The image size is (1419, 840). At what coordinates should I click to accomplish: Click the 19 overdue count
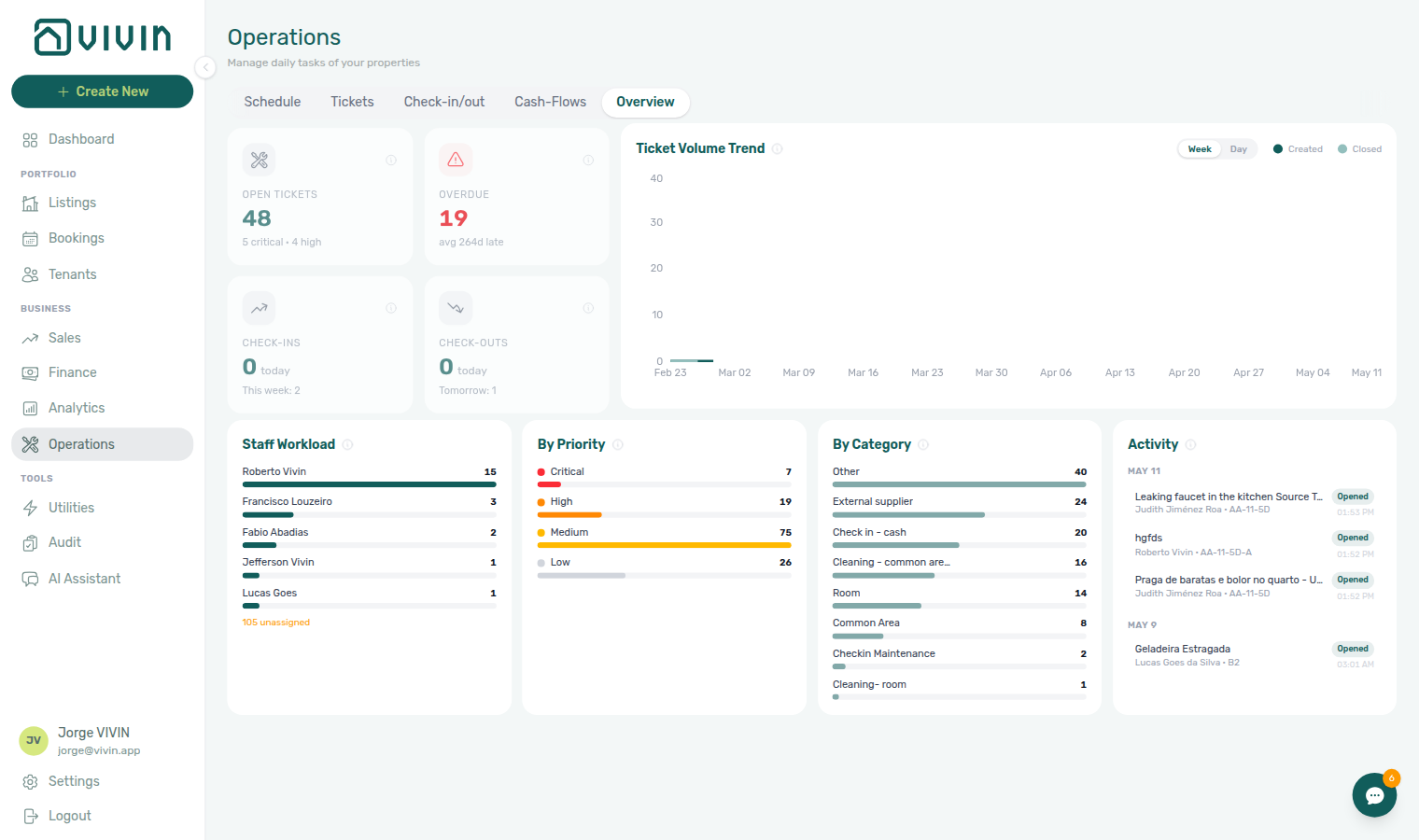point(453,218)
